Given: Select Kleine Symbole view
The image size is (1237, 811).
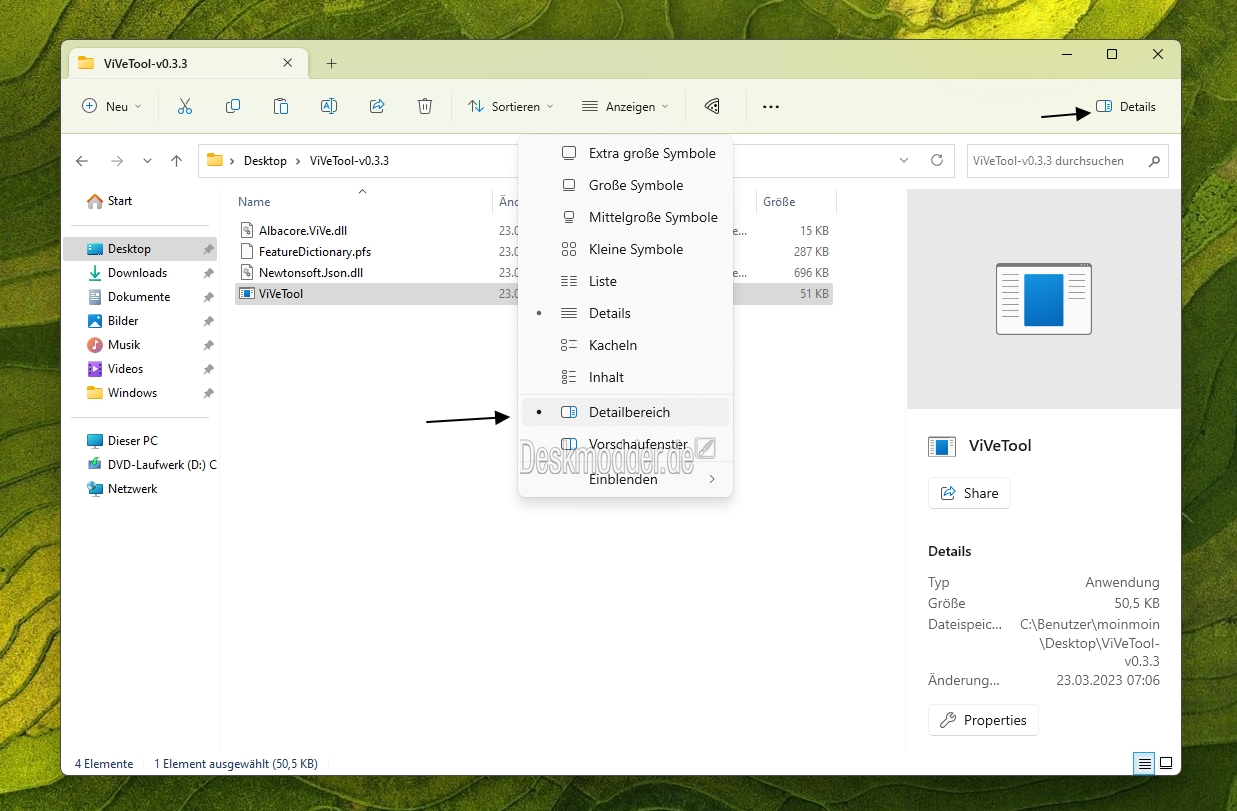Looking at the screenshot, I should pyautogui.click(x=625, y=249).
